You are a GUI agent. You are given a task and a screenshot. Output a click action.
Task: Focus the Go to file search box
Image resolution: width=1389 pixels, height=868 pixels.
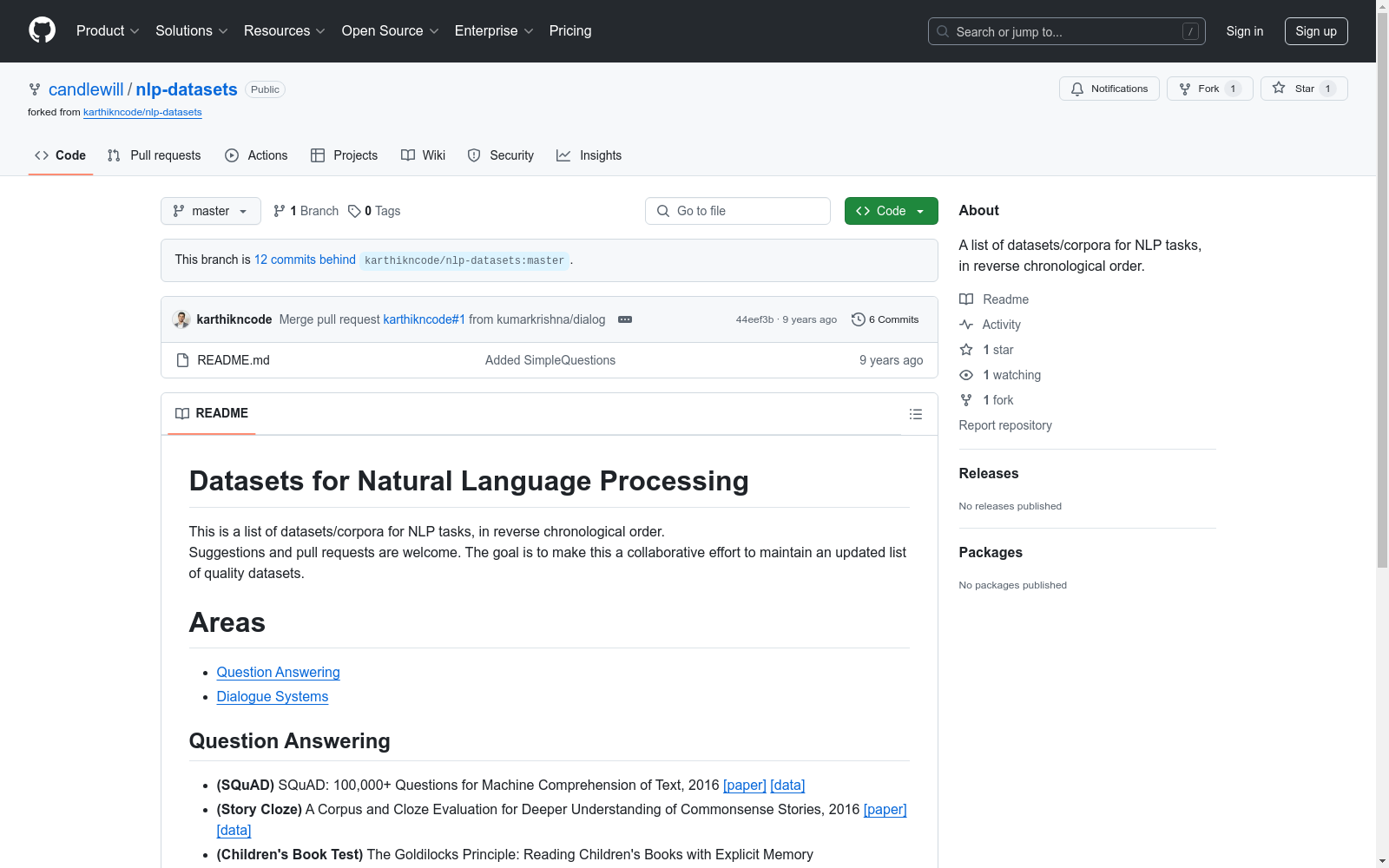tap(738, 211)
